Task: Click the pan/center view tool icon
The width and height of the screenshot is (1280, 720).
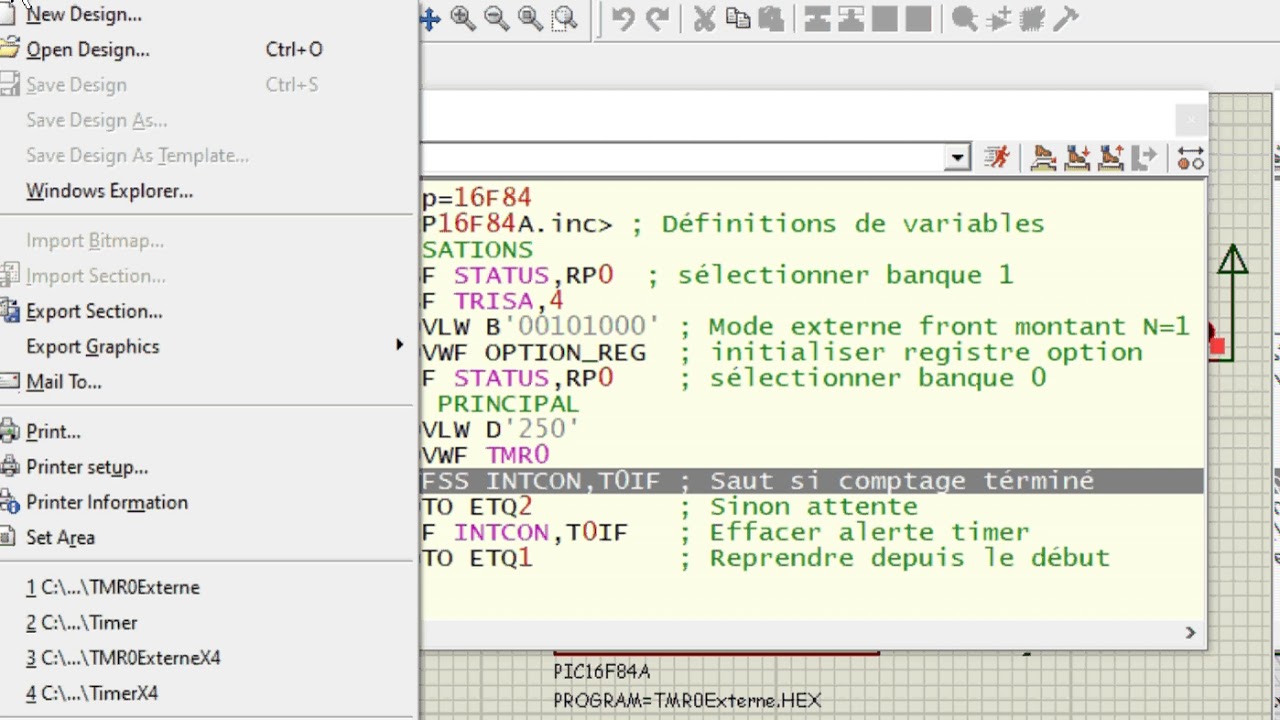Action: coord(430,18)
